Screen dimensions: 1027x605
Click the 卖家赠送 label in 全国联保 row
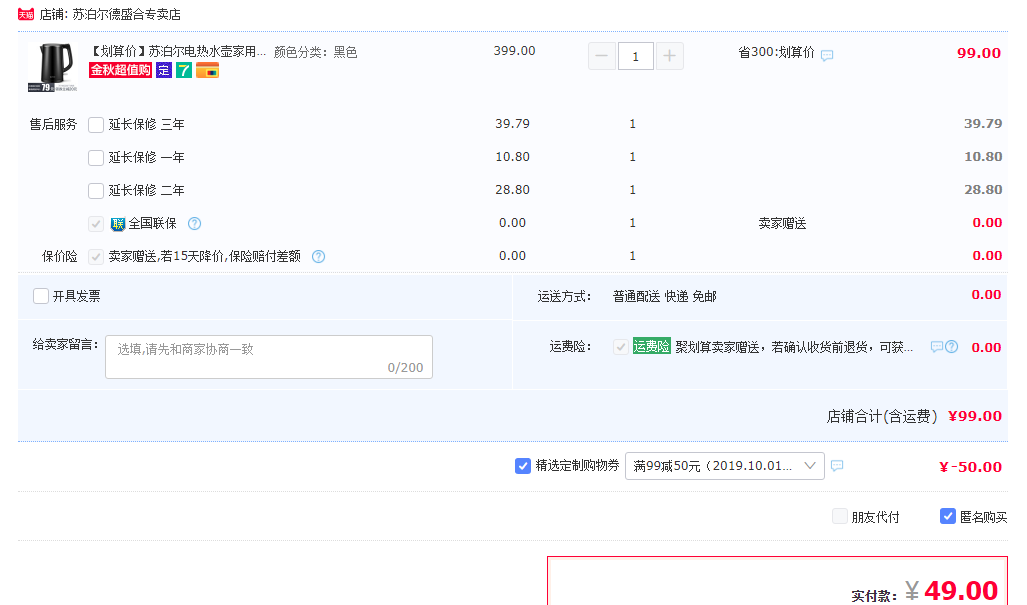(782, 224)
